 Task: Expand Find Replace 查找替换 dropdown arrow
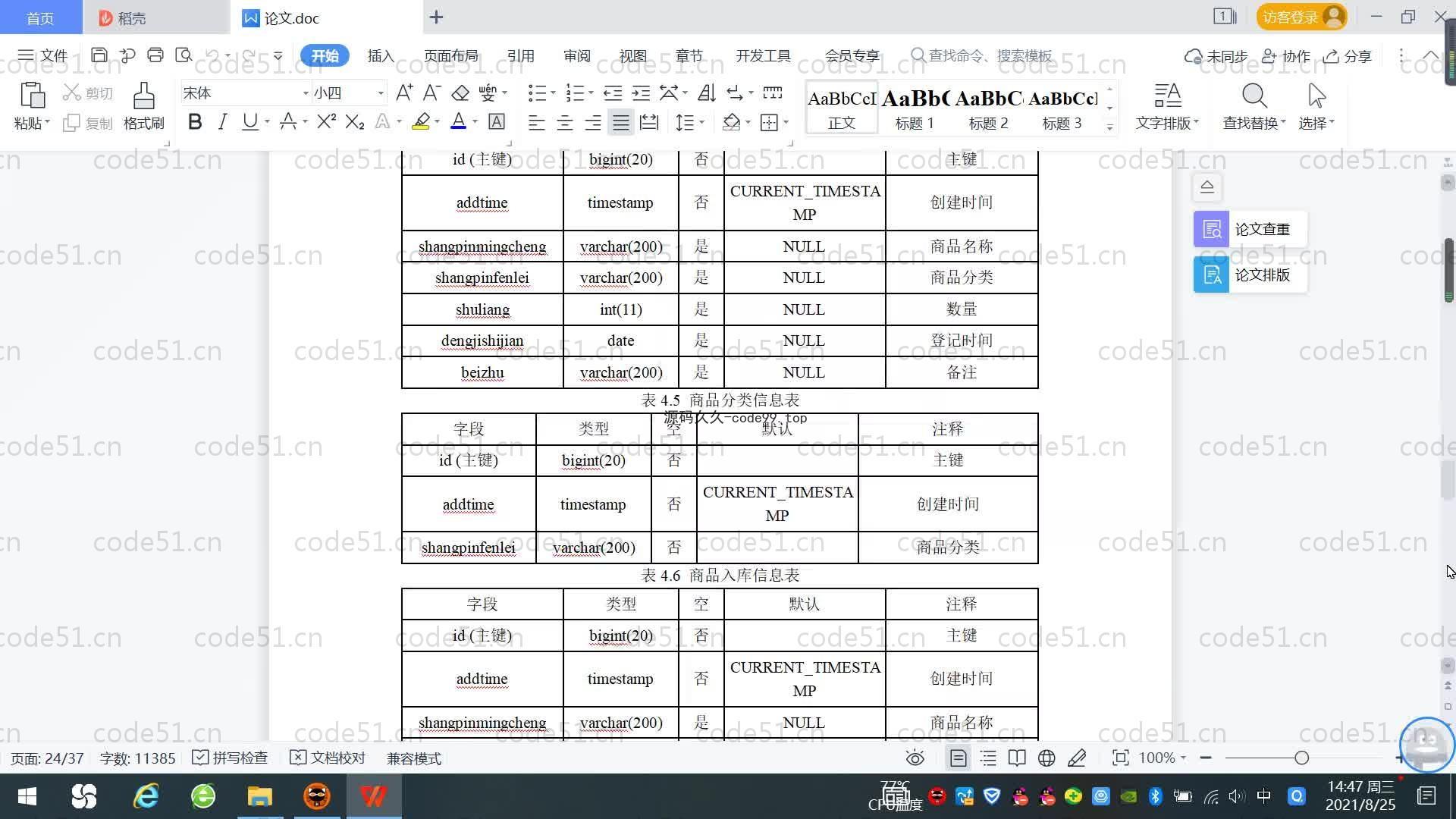tap(1283, 122)
